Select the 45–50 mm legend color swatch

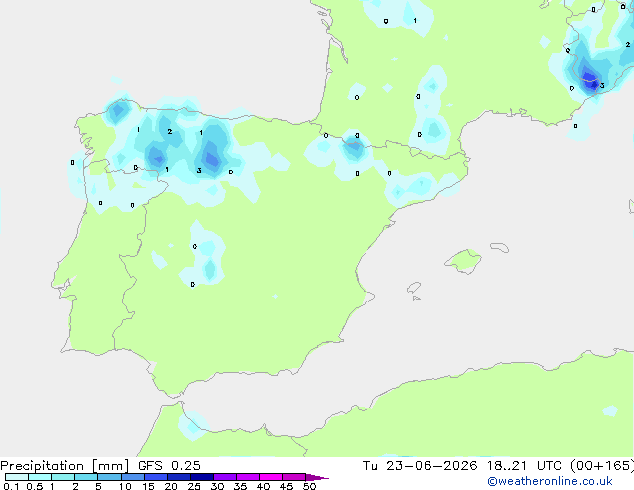coord(294,477)
